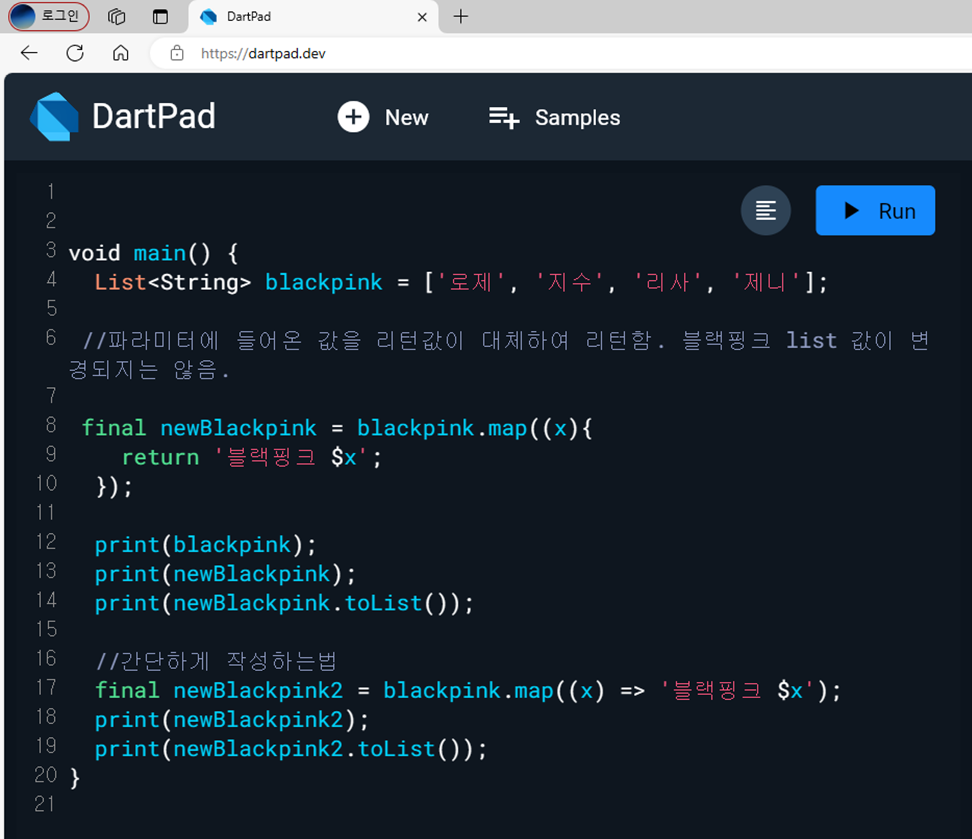This screenshot has height=839, width=972.
Task: Click closing brace on line 20
Action: (75, 778)
